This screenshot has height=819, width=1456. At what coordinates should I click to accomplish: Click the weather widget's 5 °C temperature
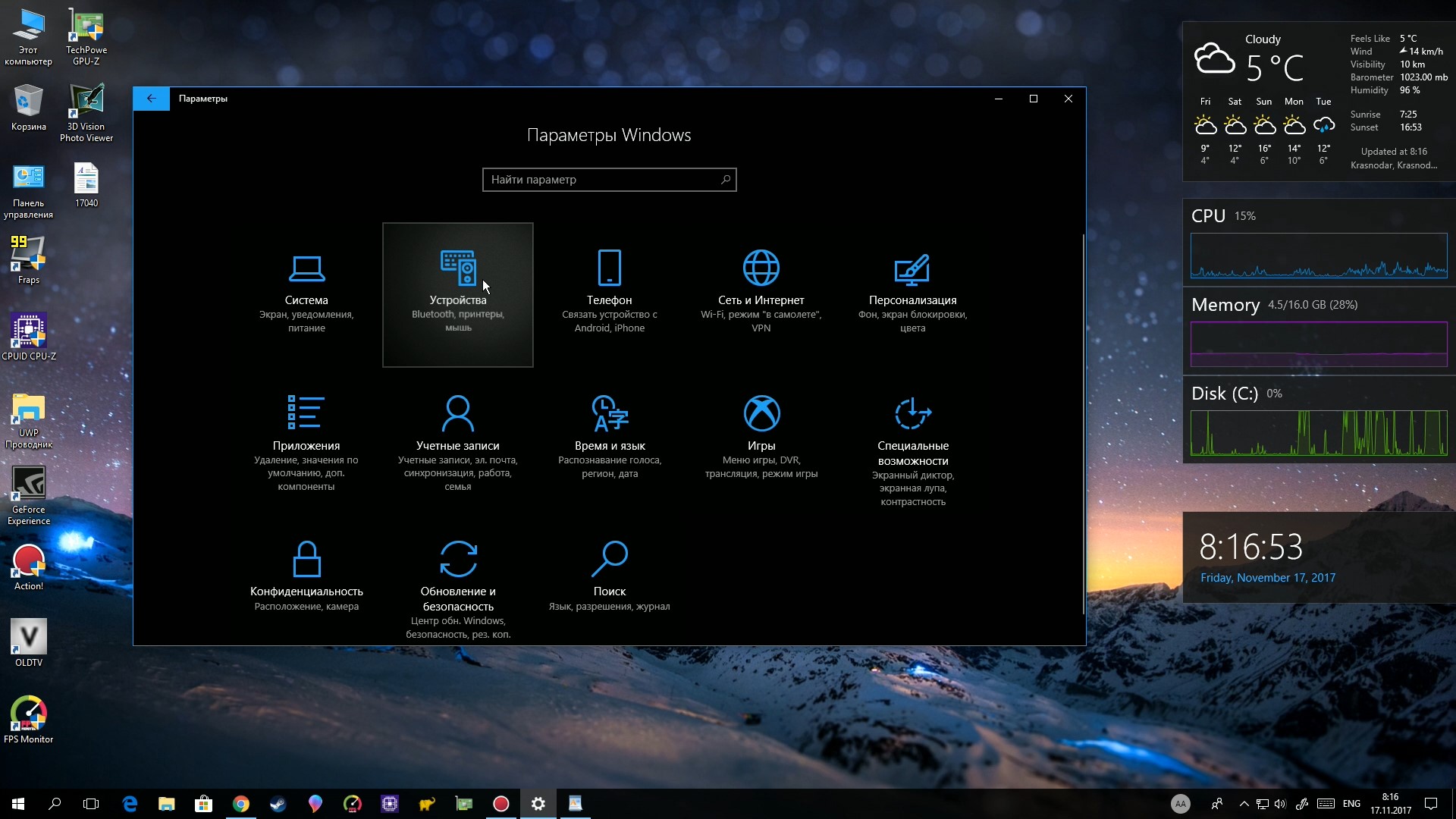point(1275,68)
